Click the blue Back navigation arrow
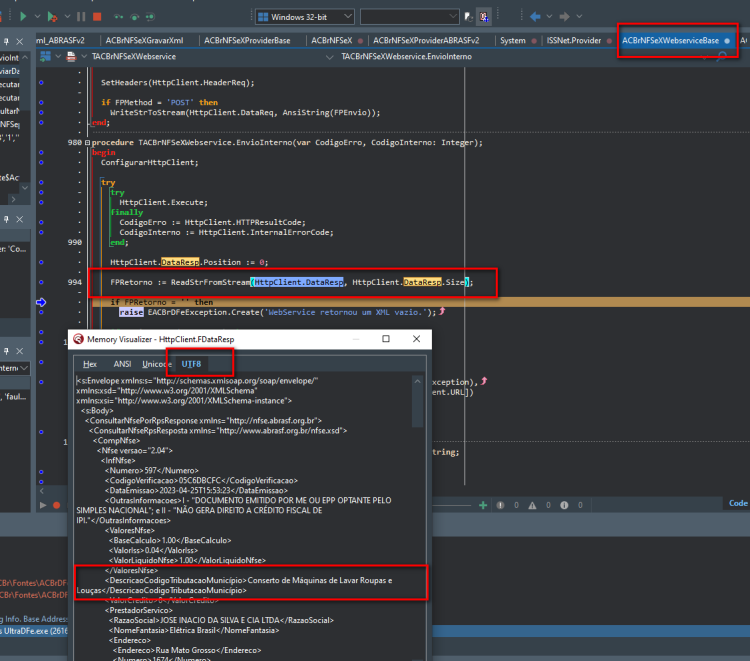The image size is (750, 661). 535,17
